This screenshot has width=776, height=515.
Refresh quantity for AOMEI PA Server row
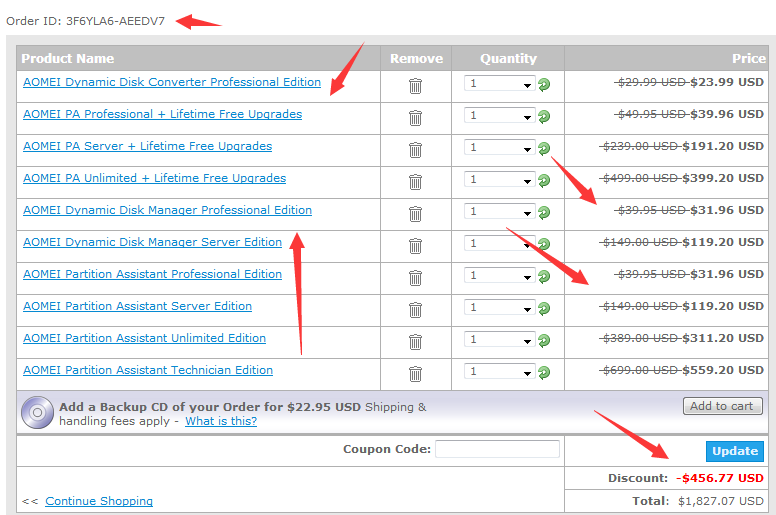544,148
